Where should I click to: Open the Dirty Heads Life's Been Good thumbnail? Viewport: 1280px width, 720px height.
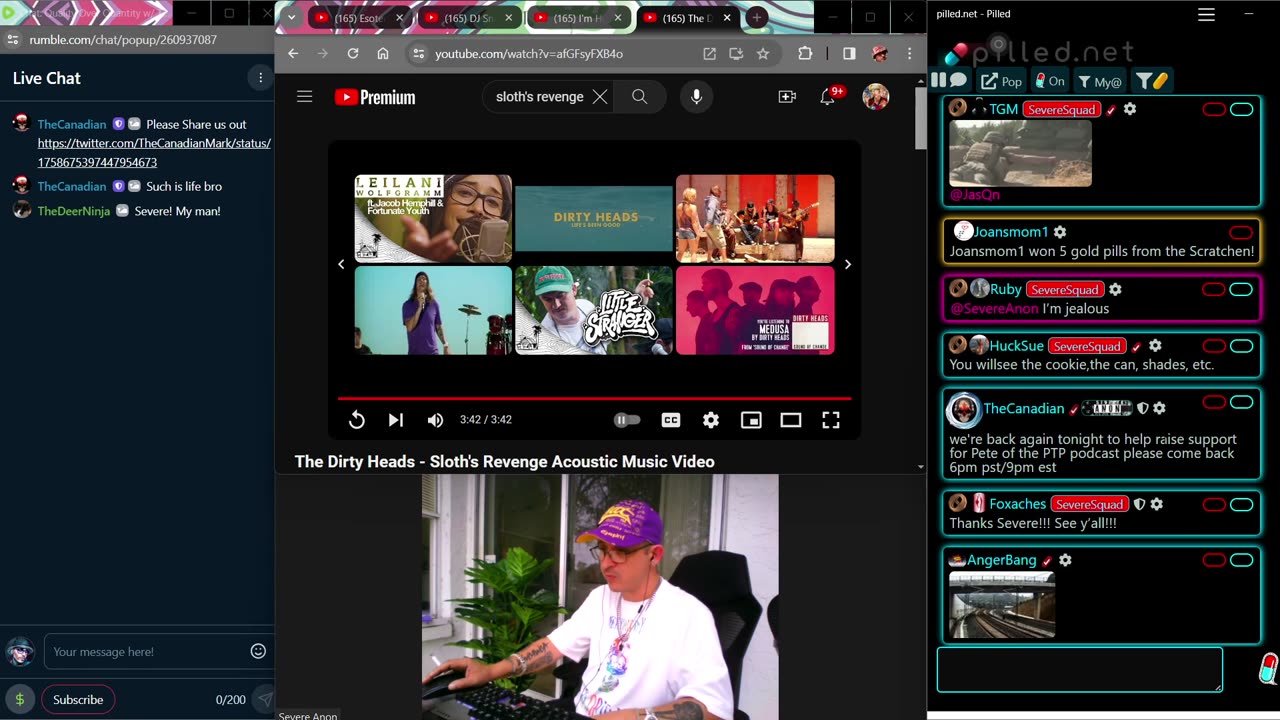pos(594,218)
